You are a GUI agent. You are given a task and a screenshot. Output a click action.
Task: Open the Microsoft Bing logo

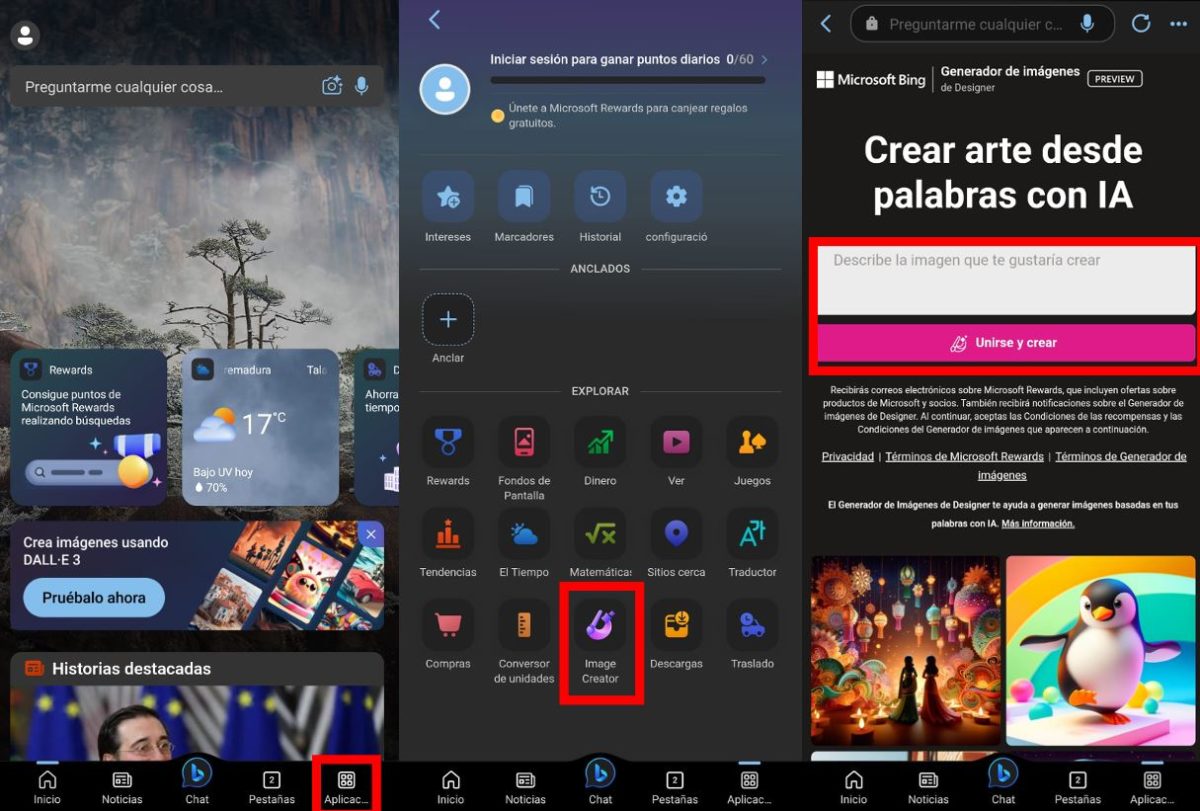(871, 79)
